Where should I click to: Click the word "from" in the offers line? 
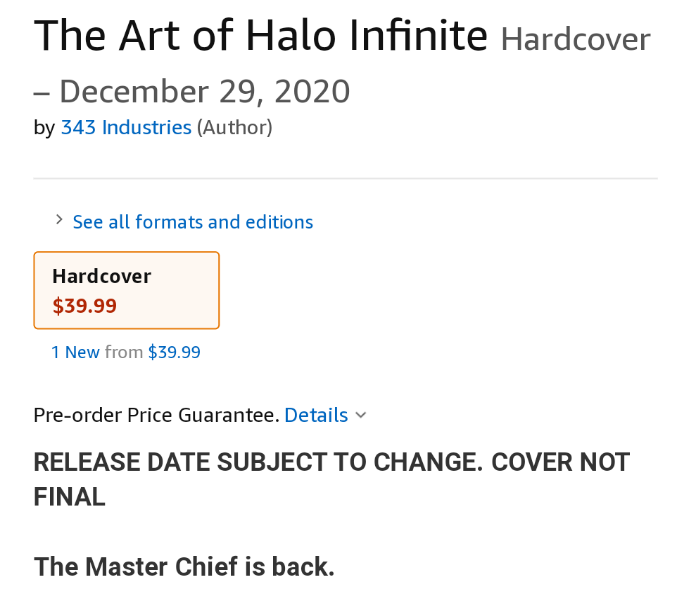(x=124, y=352)
